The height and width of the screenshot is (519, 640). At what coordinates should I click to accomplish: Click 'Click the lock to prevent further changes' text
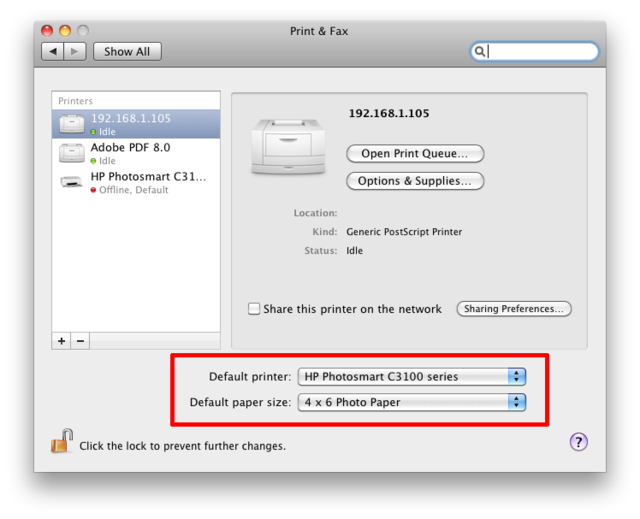point(182,446)
